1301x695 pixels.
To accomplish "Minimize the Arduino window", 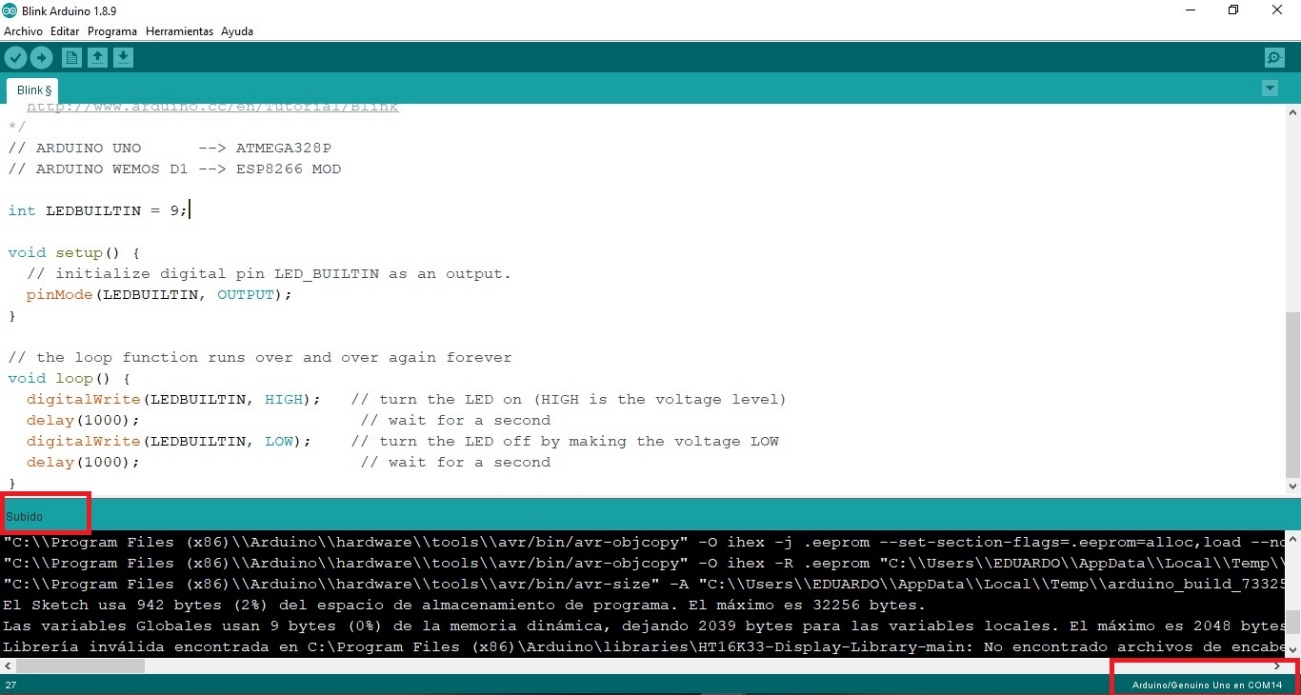I will pyautogui.click(x=1189, y=10).
